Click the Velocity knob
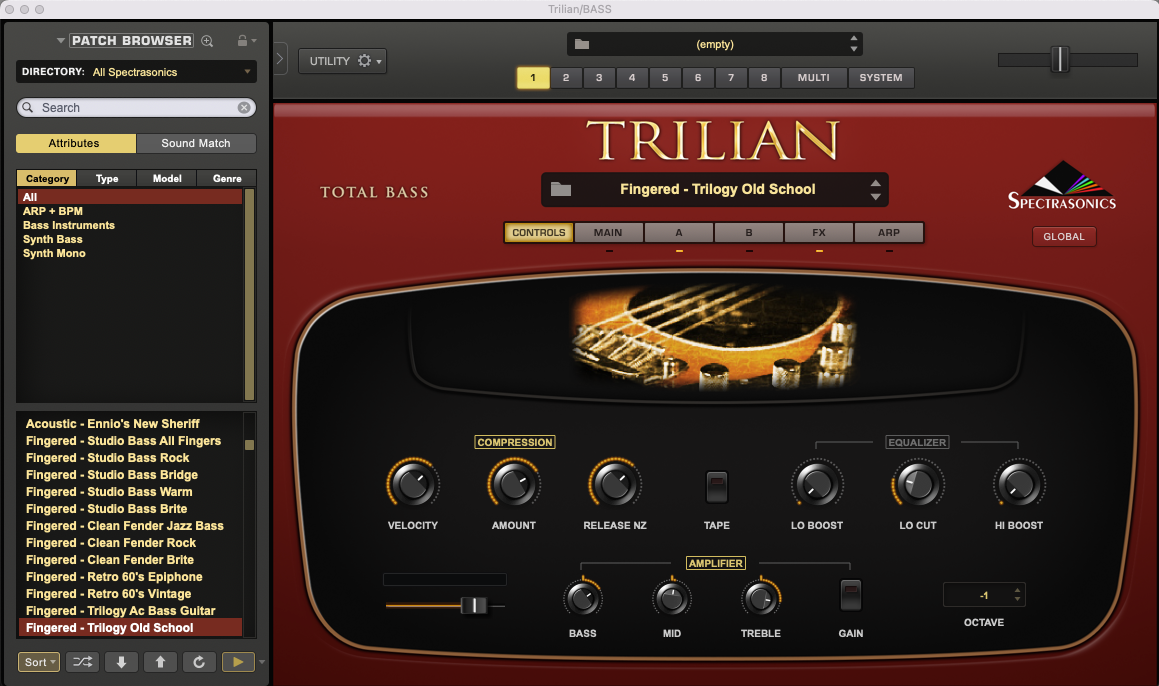 (412, 484)
